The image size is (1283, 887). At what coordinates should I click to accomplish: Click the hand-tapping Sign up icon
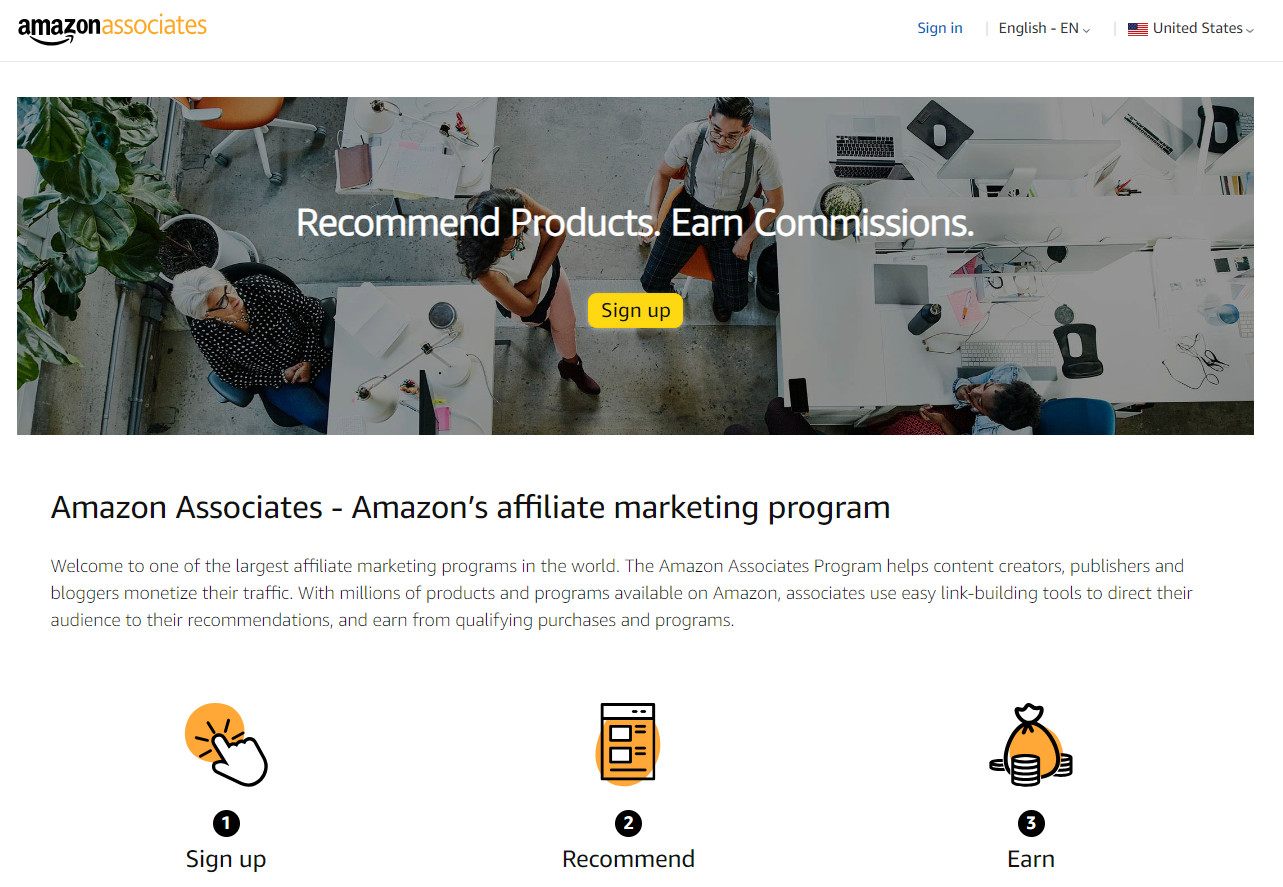pos(227,744)
